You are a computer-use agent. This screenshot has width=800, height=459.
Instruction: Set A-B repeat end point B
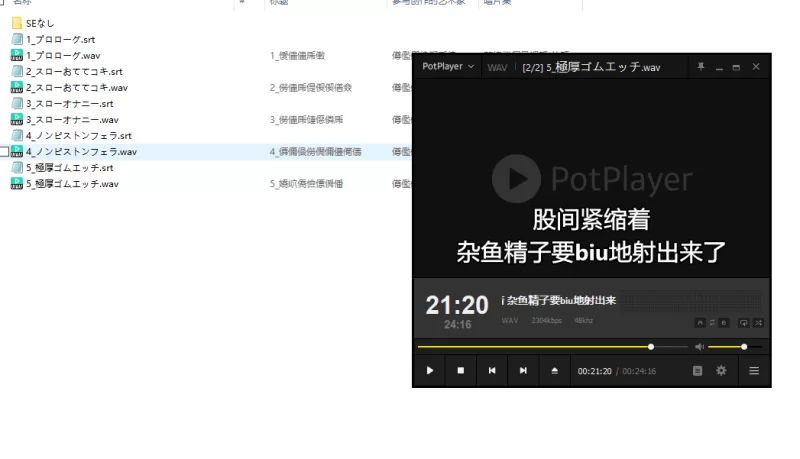point(723,323)
